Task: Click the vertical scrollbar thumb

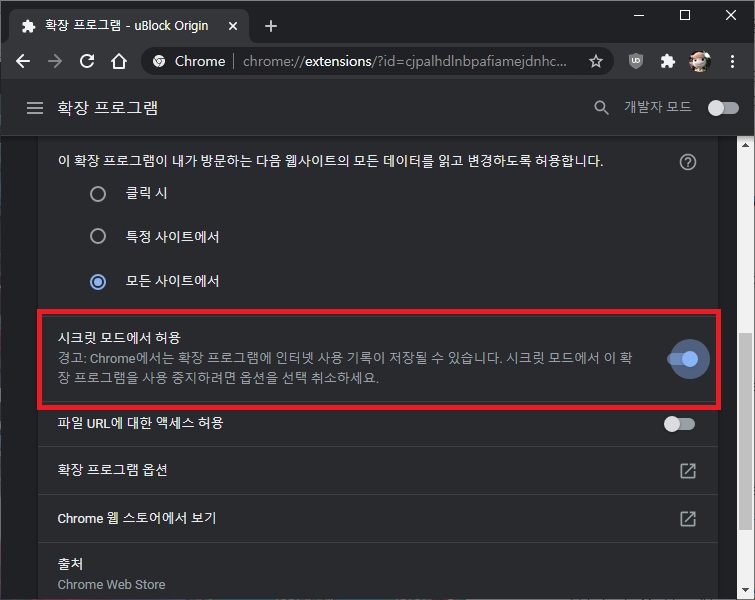Action: point(745,431)
